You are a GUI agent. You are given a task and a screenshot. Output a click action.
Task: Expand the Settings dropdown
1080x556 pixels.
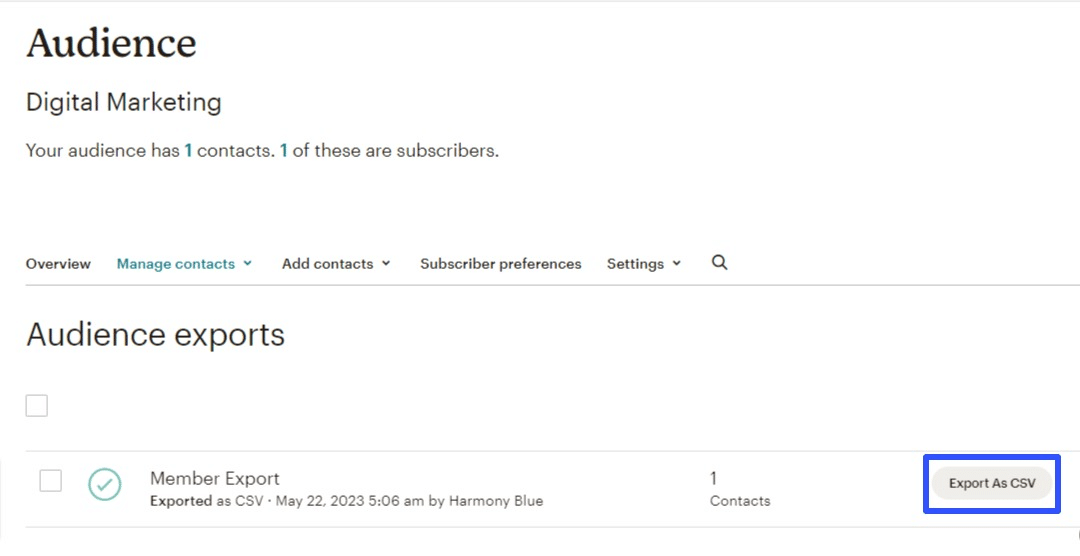(644, 264)
